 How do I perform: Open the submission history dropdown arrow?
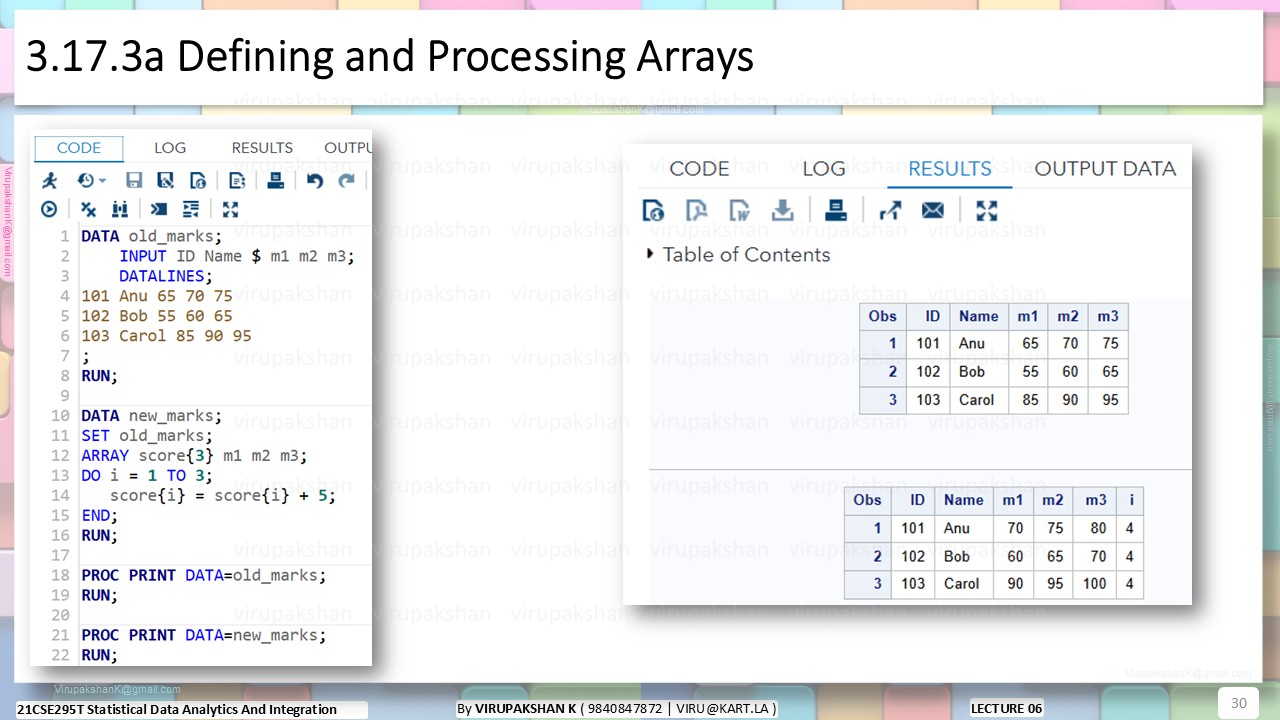[x=102, y=182]
